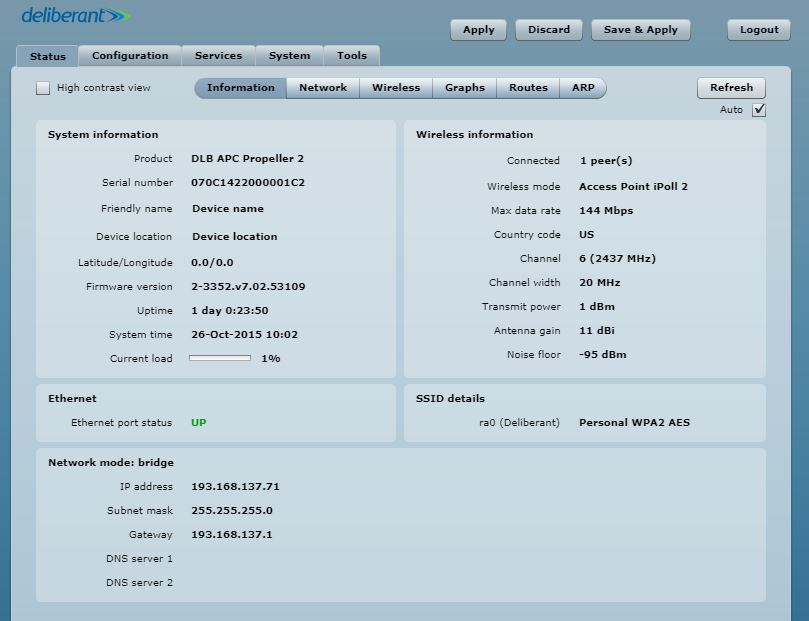
Task: Click the Discard button
Action: (x=549, y=30)
